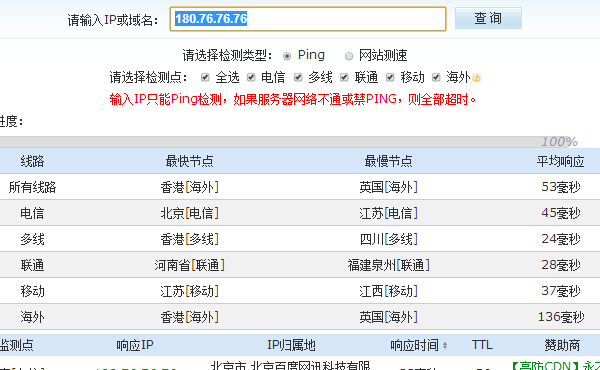Image resolution: width=600 pixels, height=370 pixels.
Task: Sort by the 响应时间 column arrows
Action: point(445,346)
